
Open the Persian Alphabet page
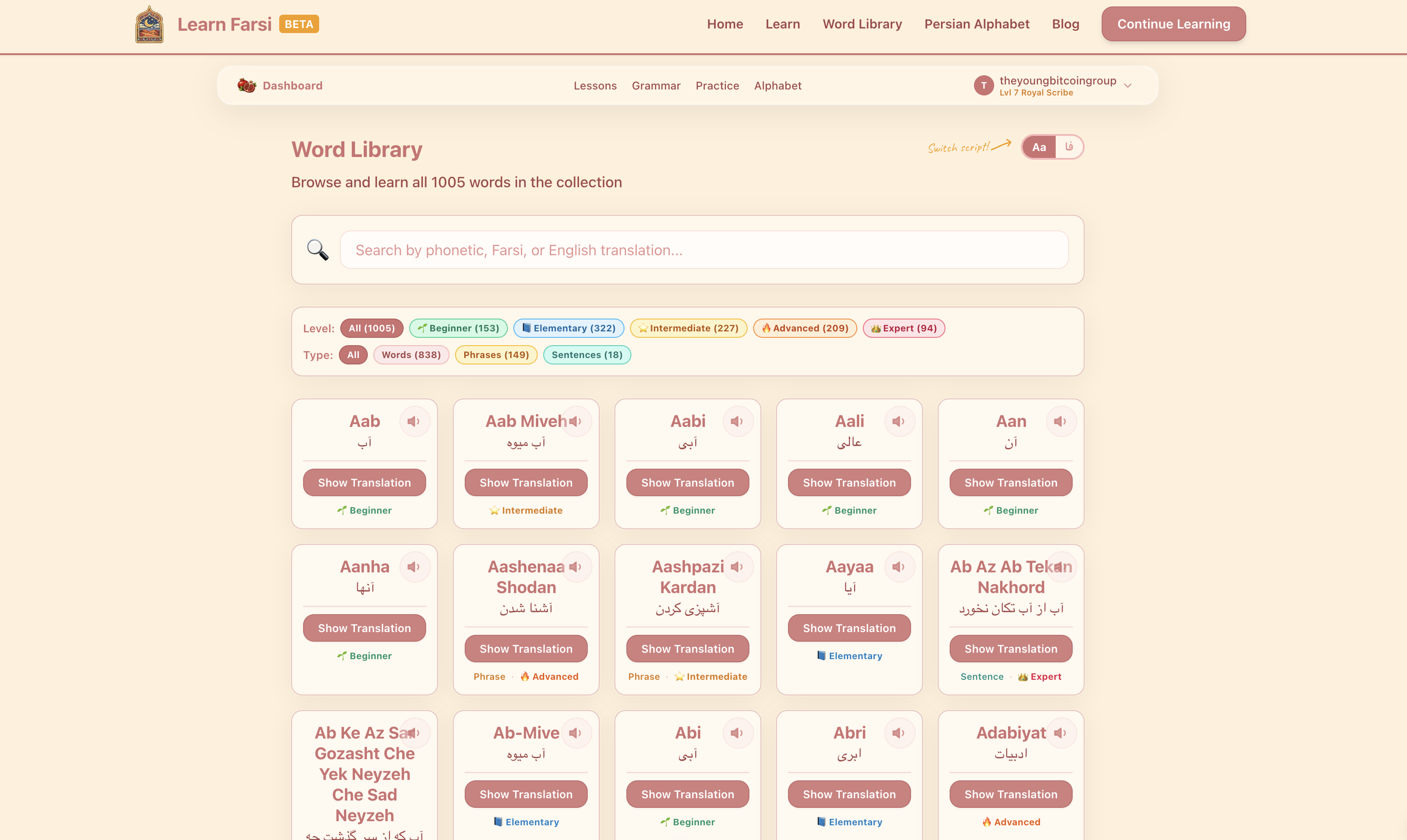tap(976, 24)
